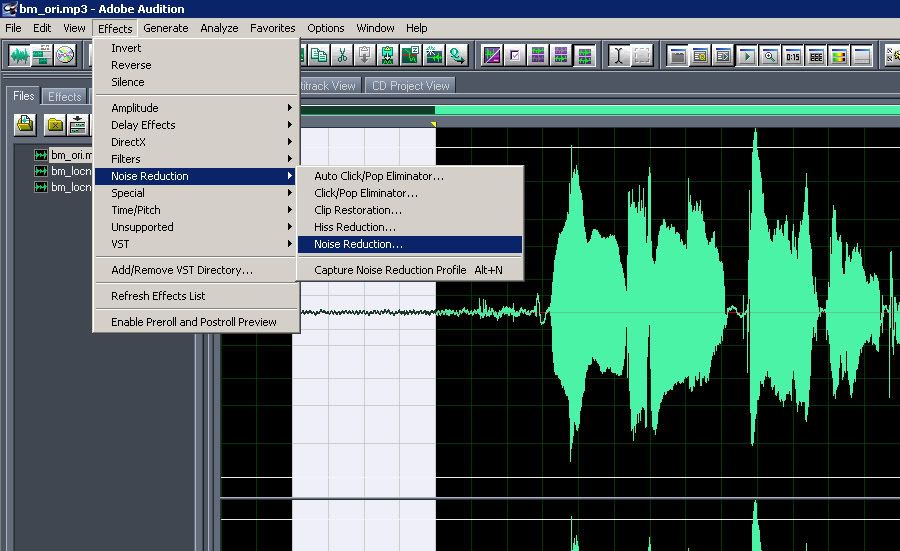Show the level meters icon
Viewport: 900px width, 551px height.
pyautogui.click(x=839, y=56)
